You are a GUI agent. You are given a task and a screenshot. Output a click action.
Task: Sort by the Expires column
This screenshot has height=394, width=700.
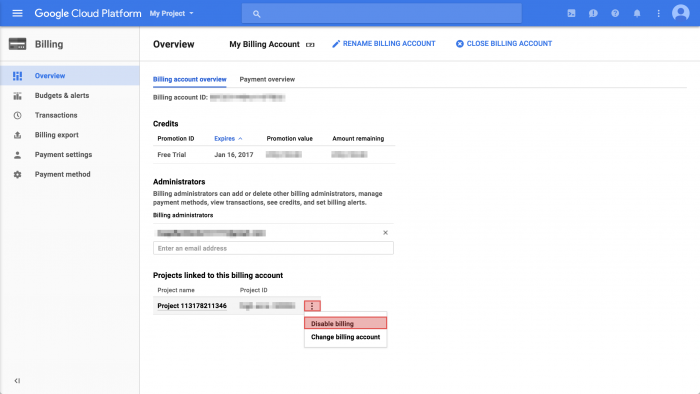click(x=228, y=139)
